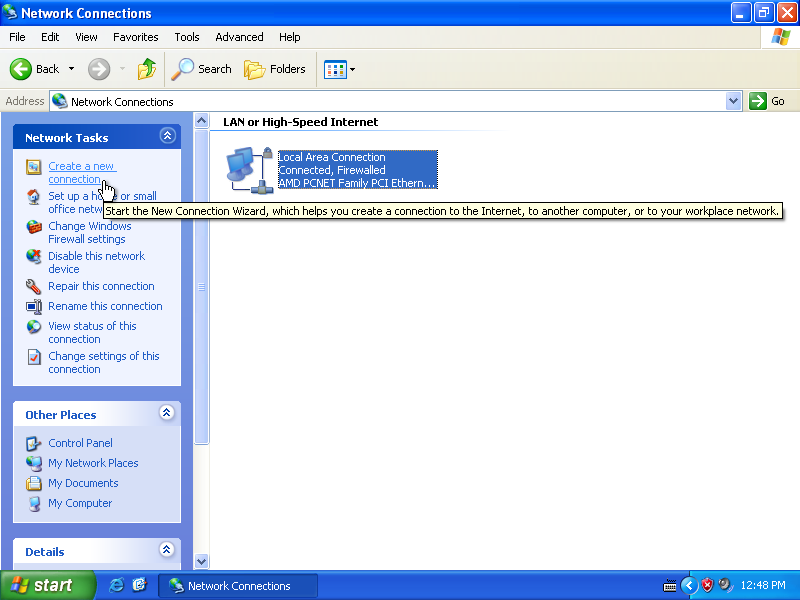Open the Search magnifier toolbar button

coord(201,69)
